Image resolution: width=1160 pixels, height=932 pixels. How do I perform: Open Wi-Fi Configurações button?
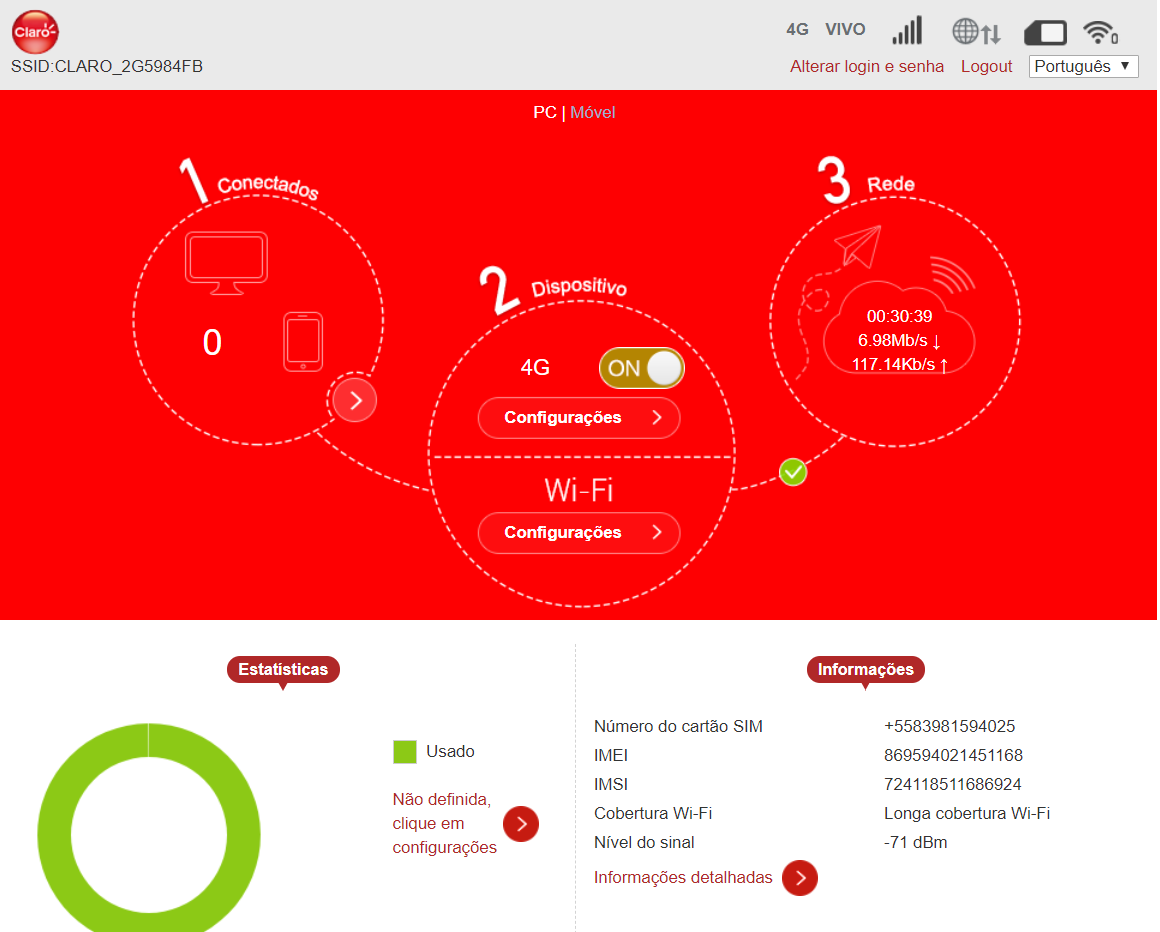[x=579, y=533]
